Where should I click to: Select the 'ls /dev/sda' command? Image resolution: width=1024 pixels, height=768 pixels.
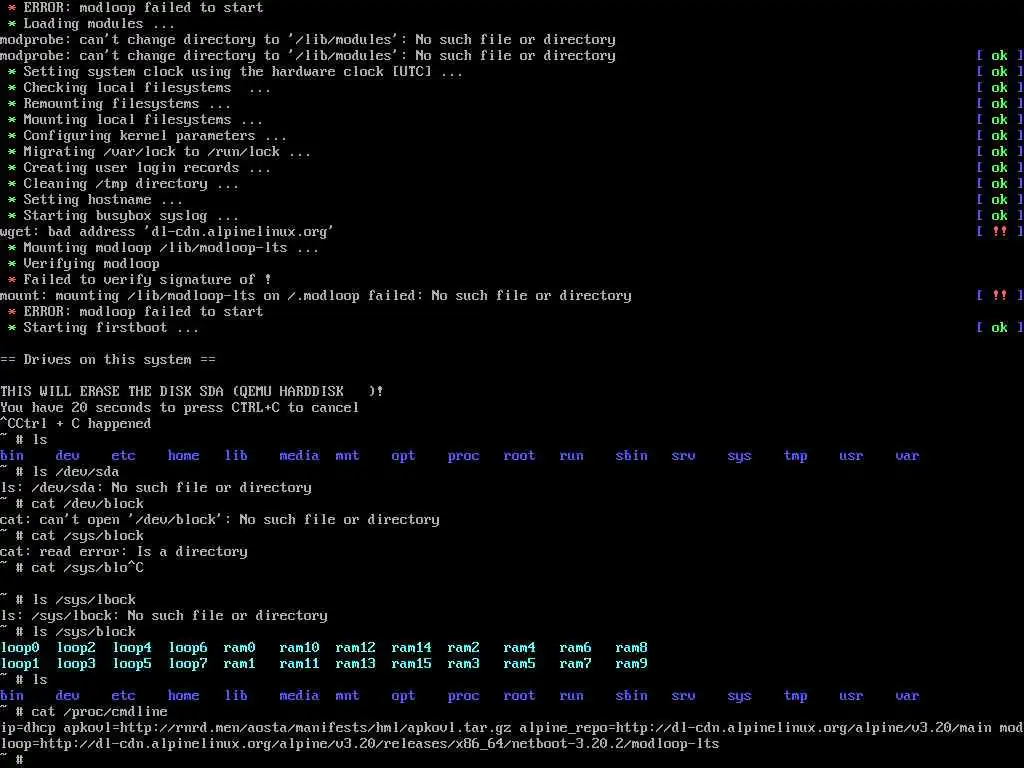75,472
